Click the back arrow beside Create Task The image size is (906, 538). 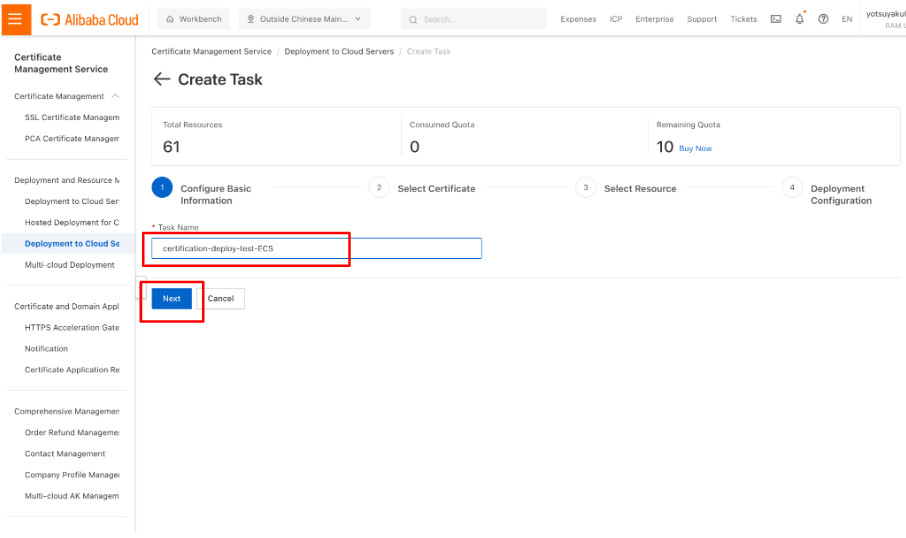[x=162, y=79]
